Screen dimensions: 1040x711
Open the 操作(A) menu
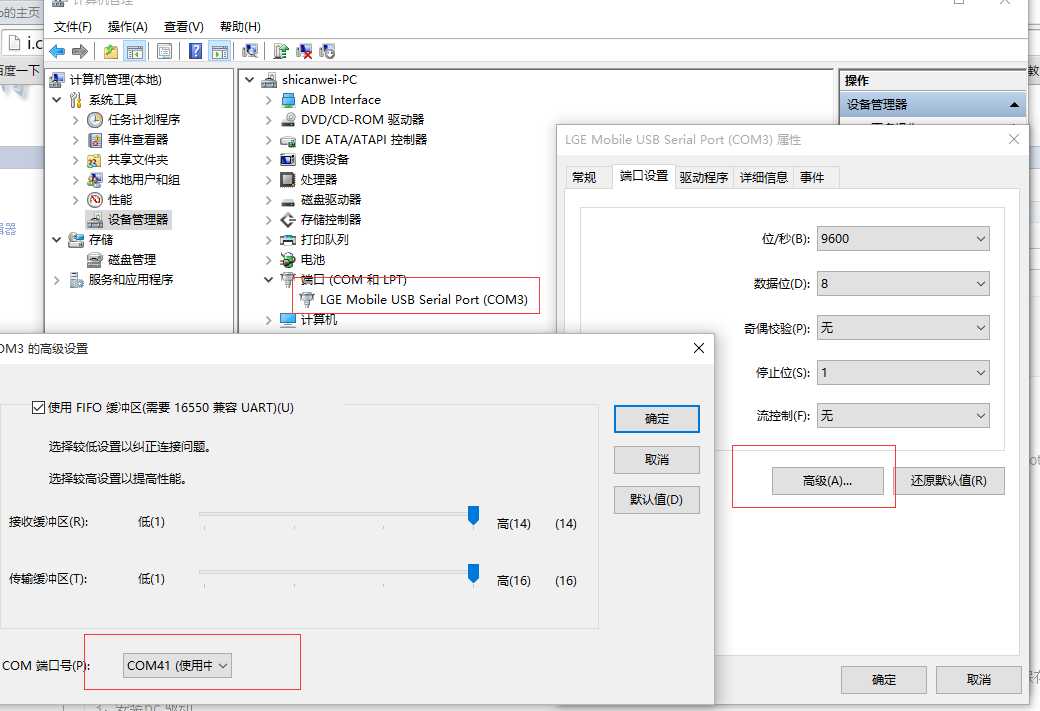[127, 27]
